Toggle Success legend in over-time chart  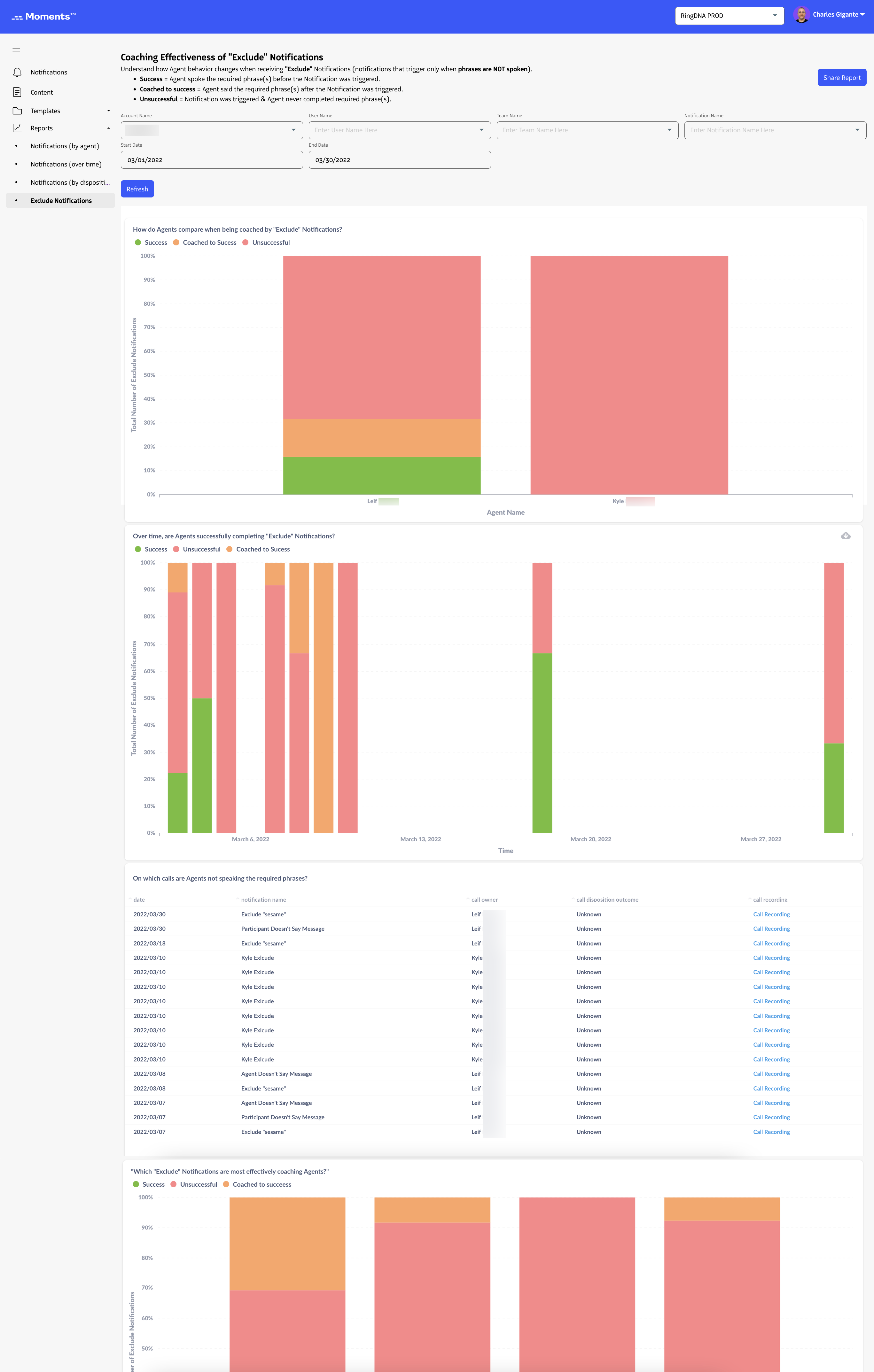click(151, 549)
